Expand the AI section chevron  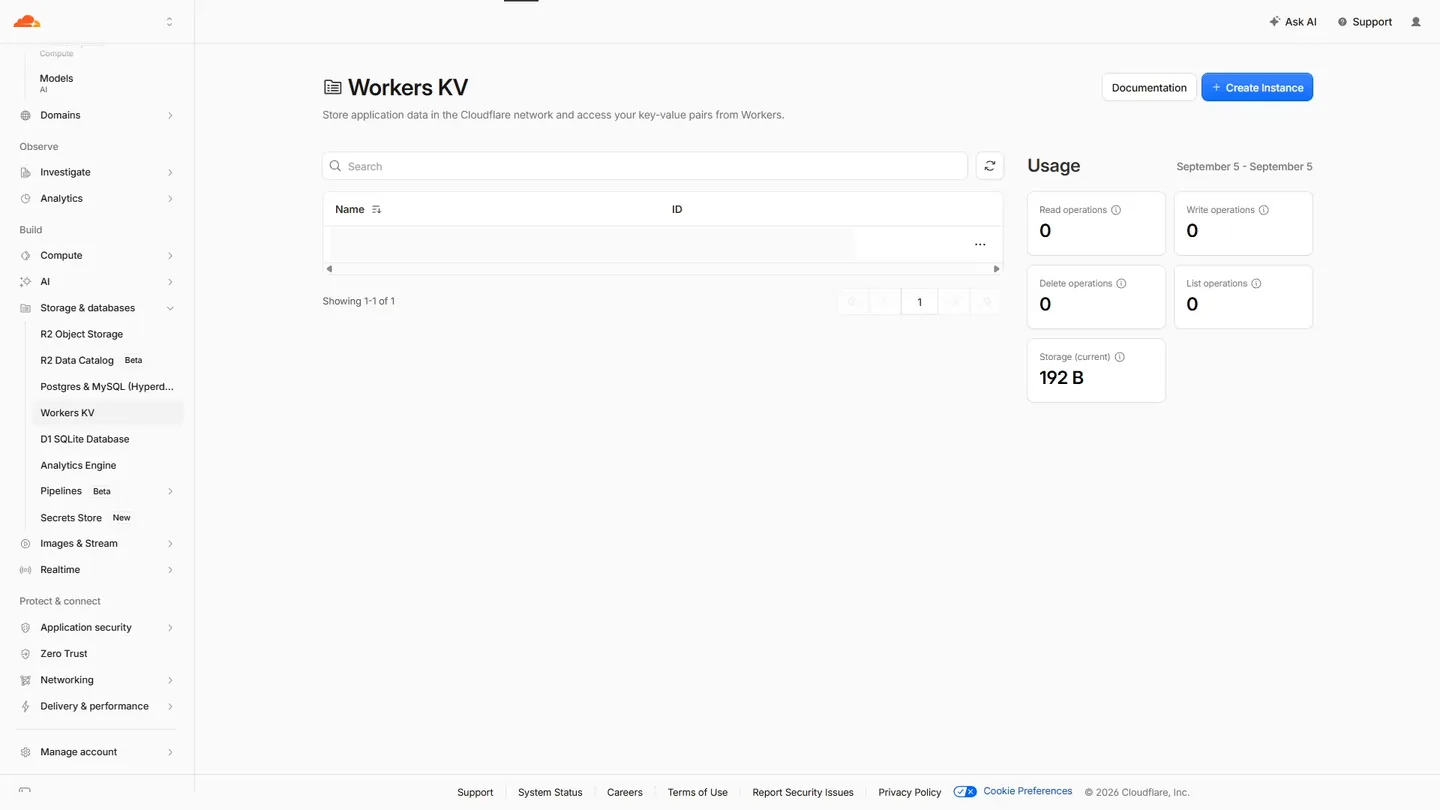[x=170, y=281]
